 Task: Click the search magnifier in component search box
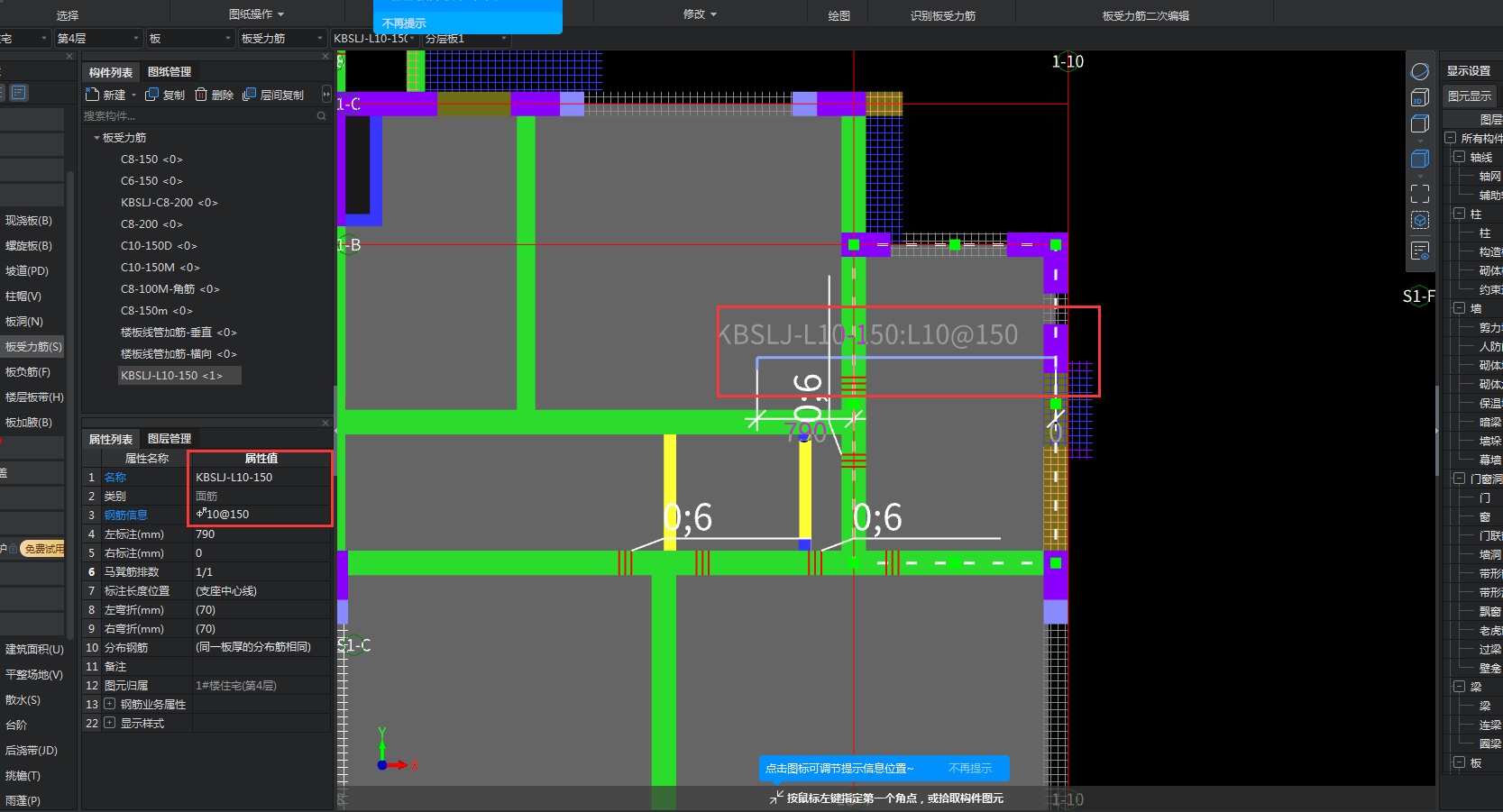(x=321, y=116)
